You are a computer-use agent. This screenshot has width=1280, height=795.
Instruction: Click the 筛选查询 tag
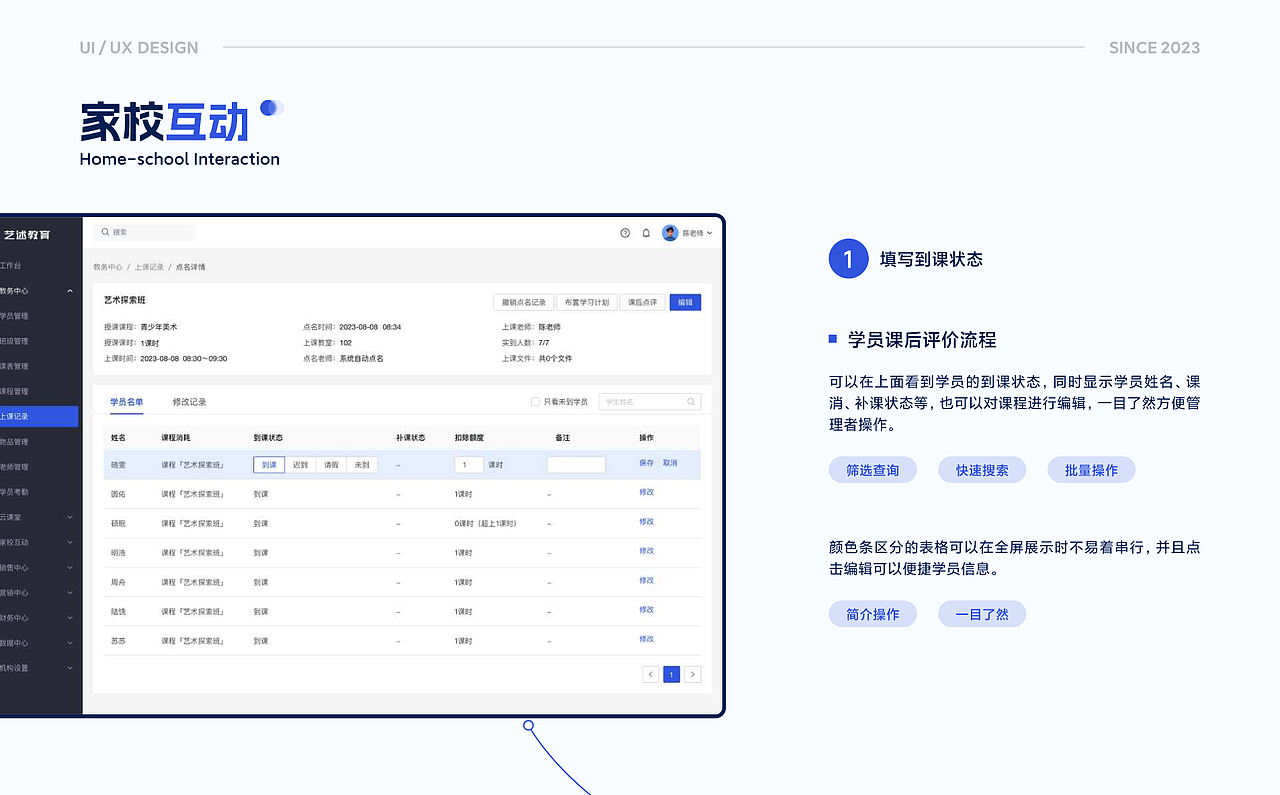click(x=873, y=470)
